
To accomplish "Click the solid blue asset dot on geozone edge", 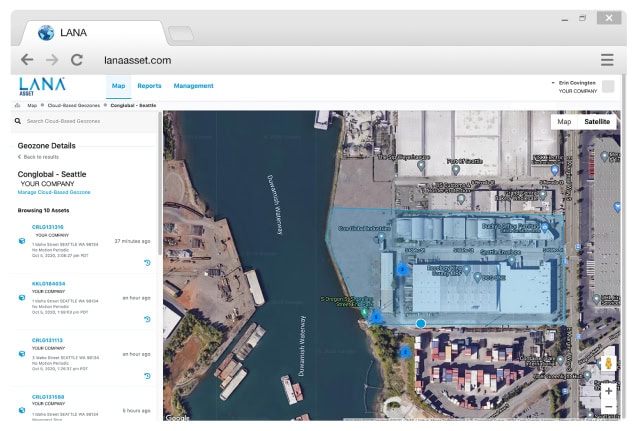I will tap(420, 323).
